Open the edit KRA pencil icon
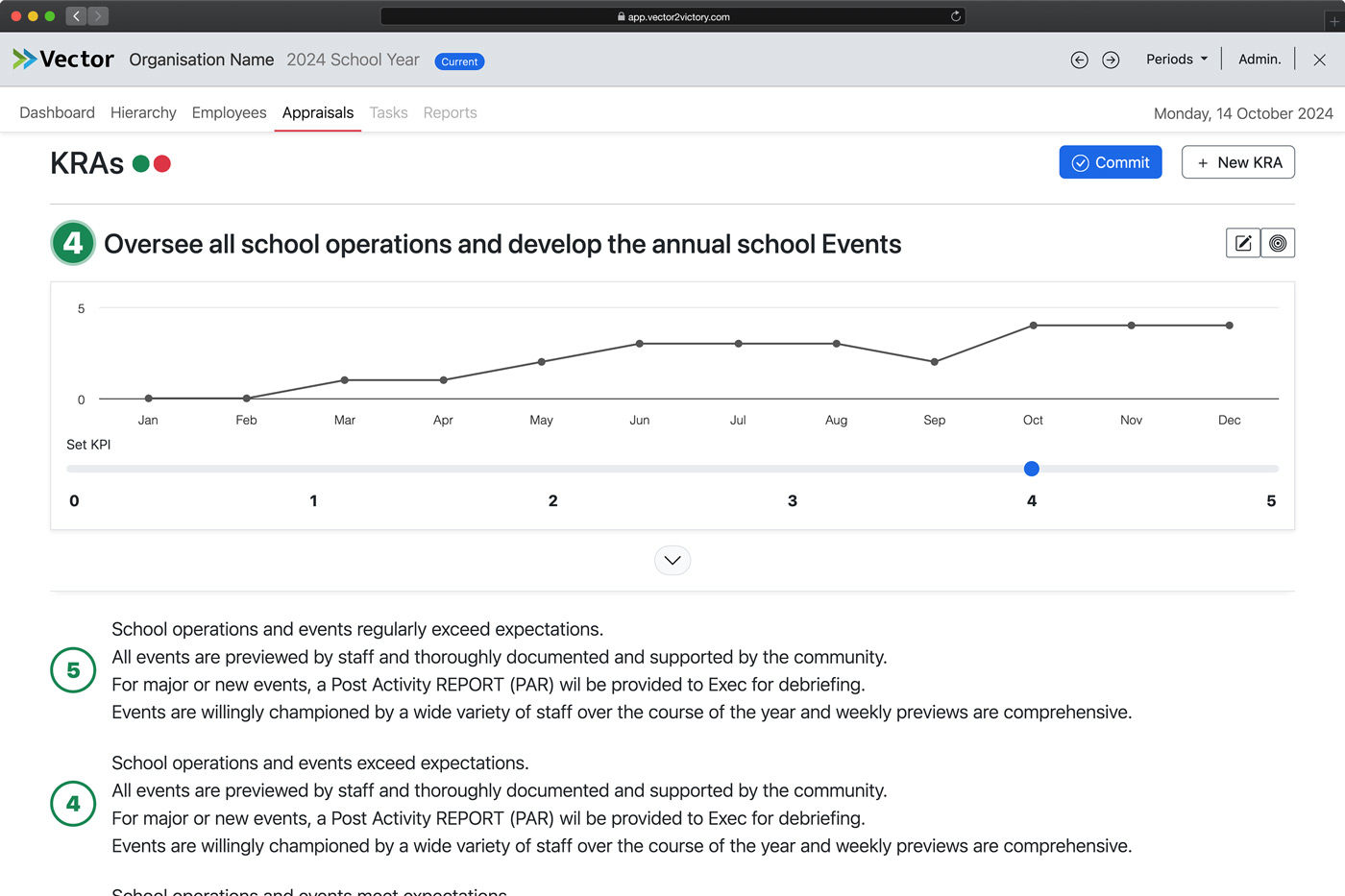Screen dimensions: 1345x896 (x=1243, y=243)
